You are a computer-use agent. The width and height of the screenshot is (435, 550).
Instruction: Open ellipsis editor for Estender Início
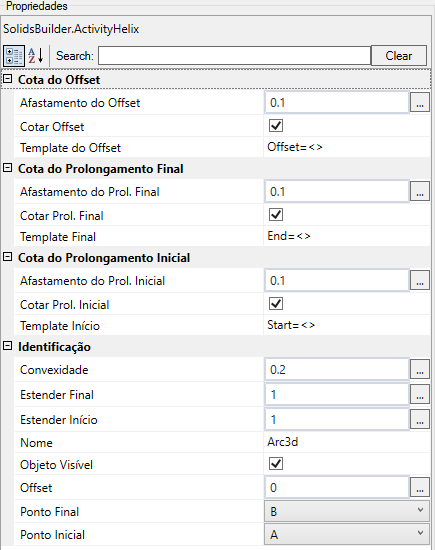[420, 420]
